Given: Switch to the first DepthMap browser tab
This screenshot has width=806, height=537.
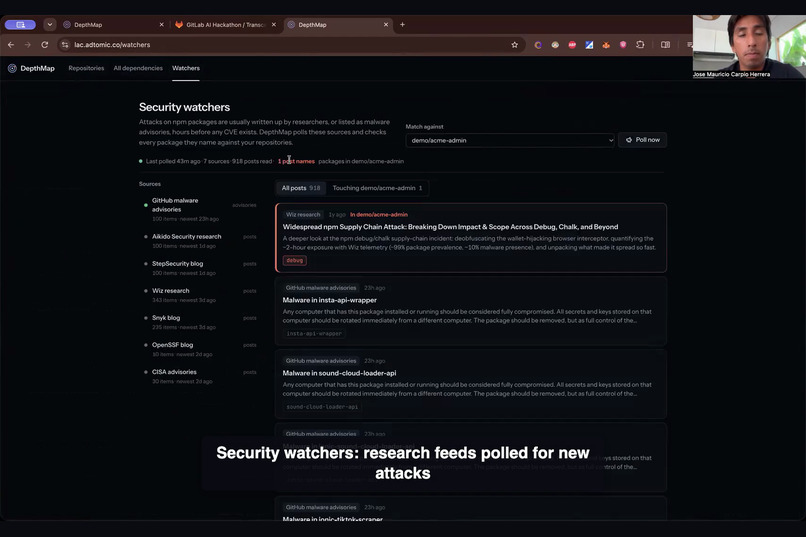Looking at the screenshot, I should tap(111, 25).
